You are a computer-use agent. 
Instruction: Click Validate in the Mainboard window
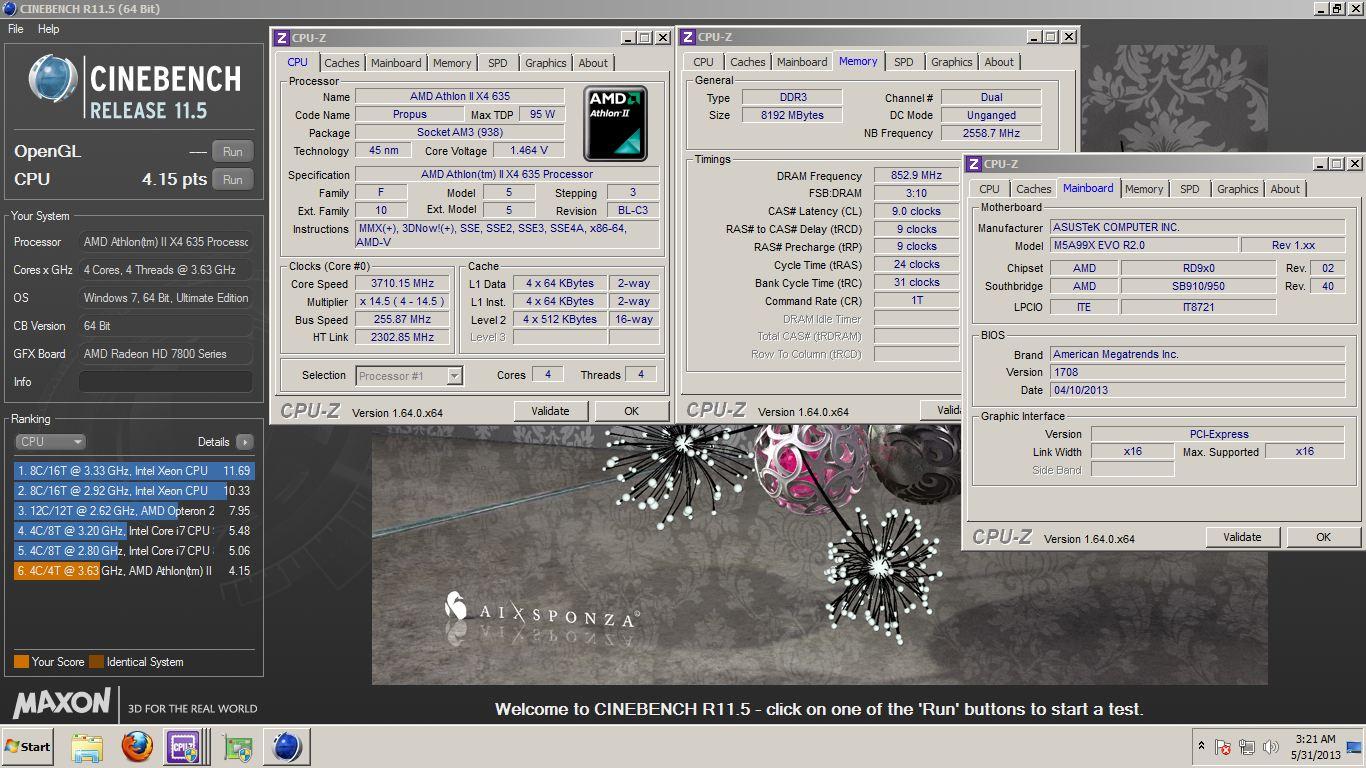pyautogui.click(x=1242, y=537)
